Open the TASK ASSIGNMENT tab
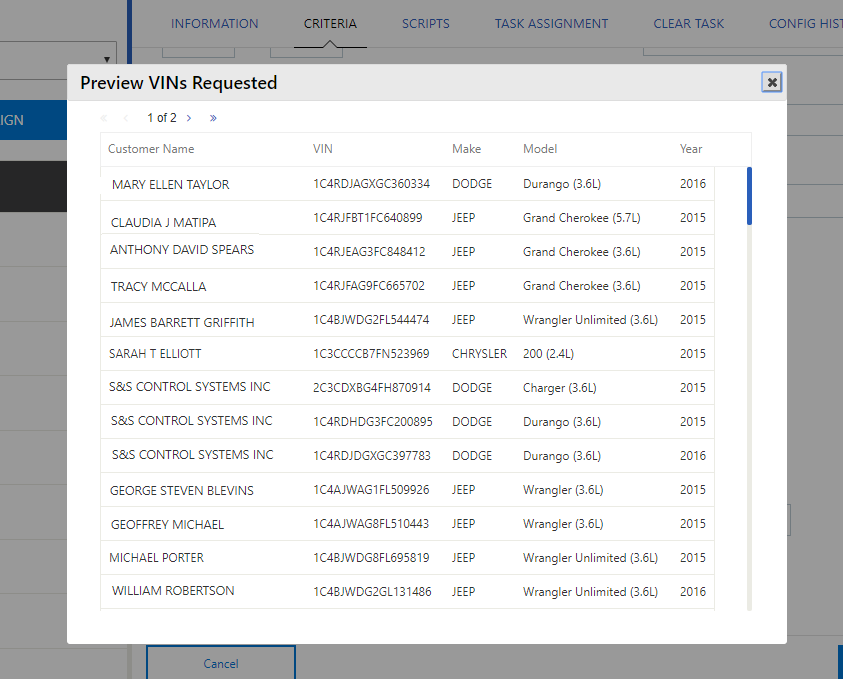 point(552,24)
